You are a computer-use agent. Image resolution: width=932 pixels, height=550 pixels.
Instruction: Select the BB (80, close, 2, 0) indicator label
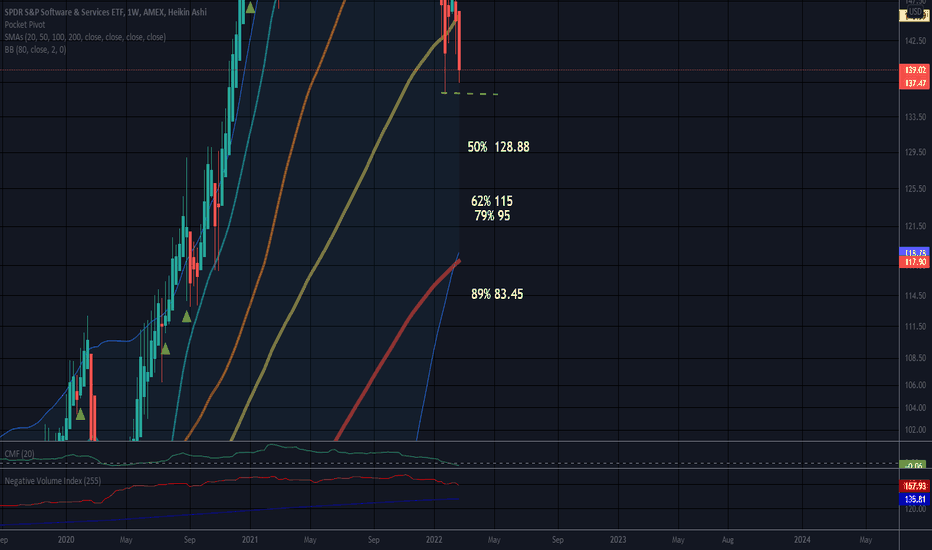(35, 49)
